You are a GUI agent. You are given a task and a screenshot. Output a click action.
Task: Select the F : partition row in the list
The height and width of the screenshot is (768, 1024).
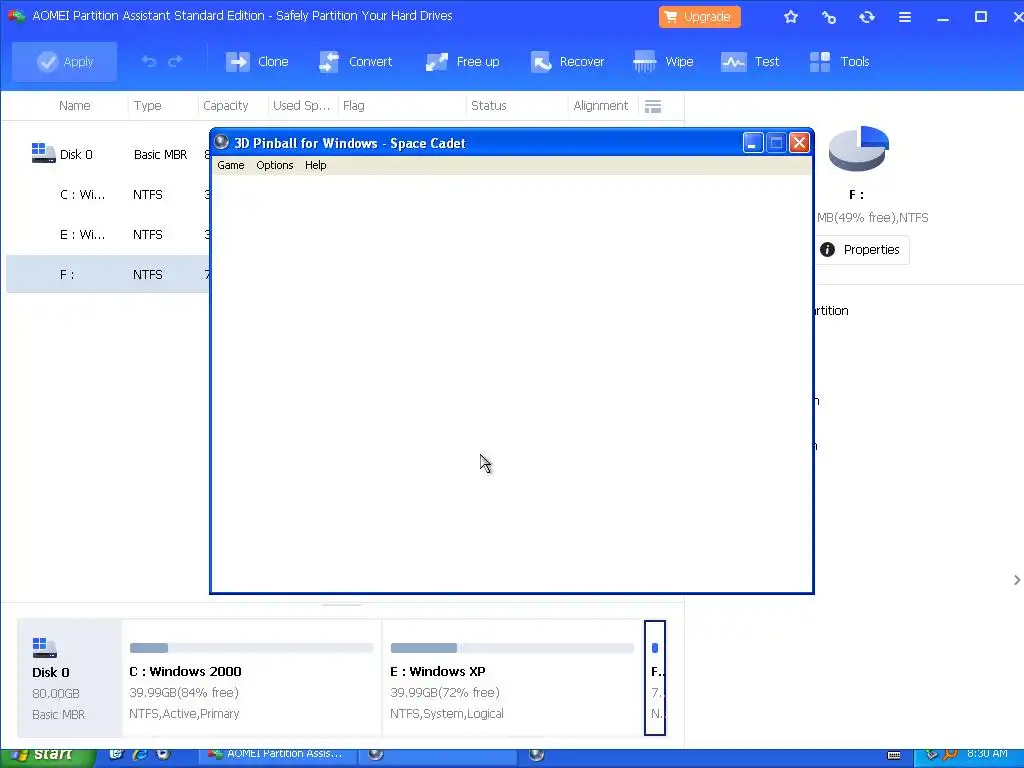pos(108,274)
